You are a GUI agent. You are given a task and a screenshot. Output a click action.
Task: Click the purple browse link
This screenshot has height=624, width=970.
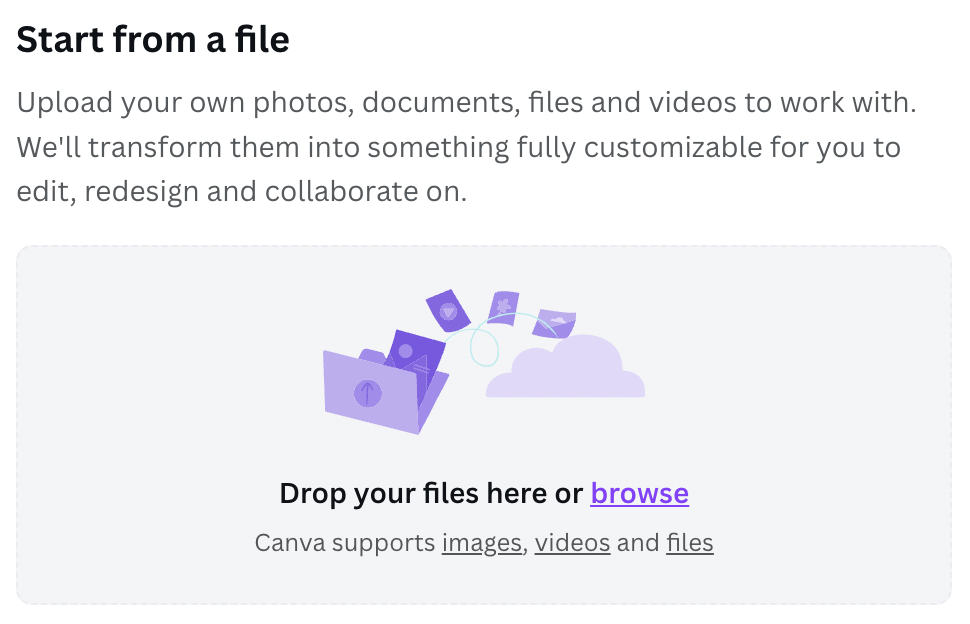tap(639, 494)
